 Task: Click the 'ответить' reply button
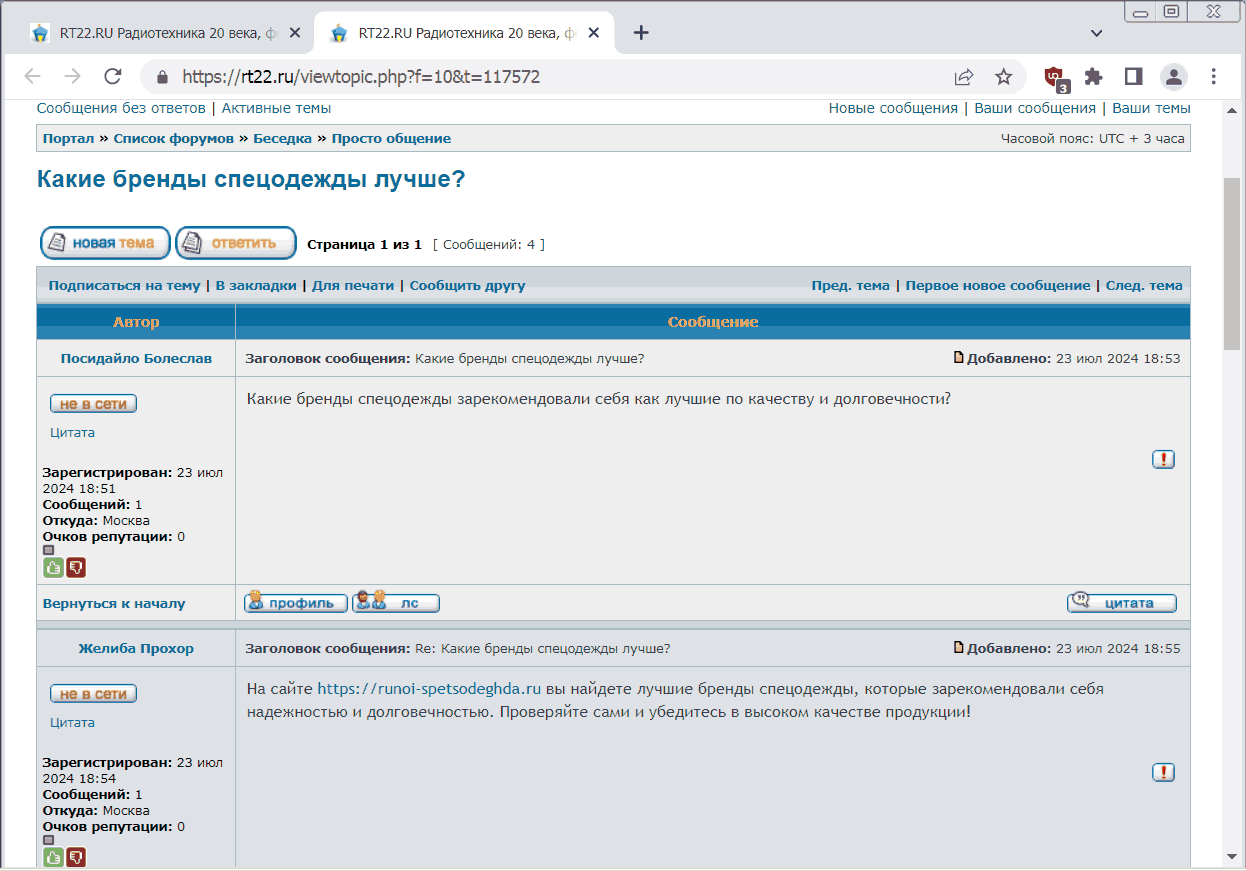tap(236, 243)
